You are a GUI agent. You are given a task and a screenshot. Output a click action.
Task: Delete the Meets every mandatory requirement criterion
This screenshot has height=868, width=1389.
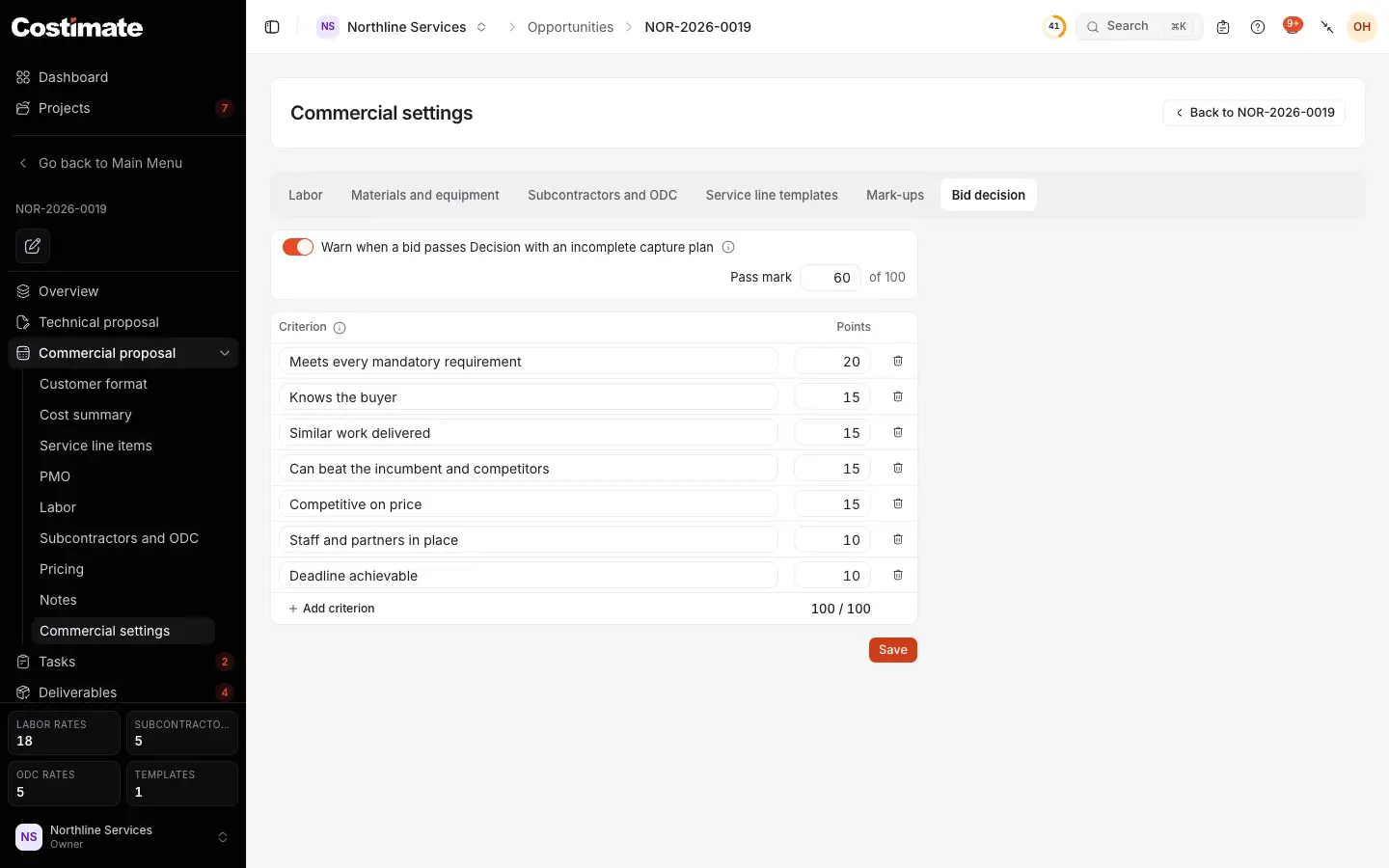[898, 361]
